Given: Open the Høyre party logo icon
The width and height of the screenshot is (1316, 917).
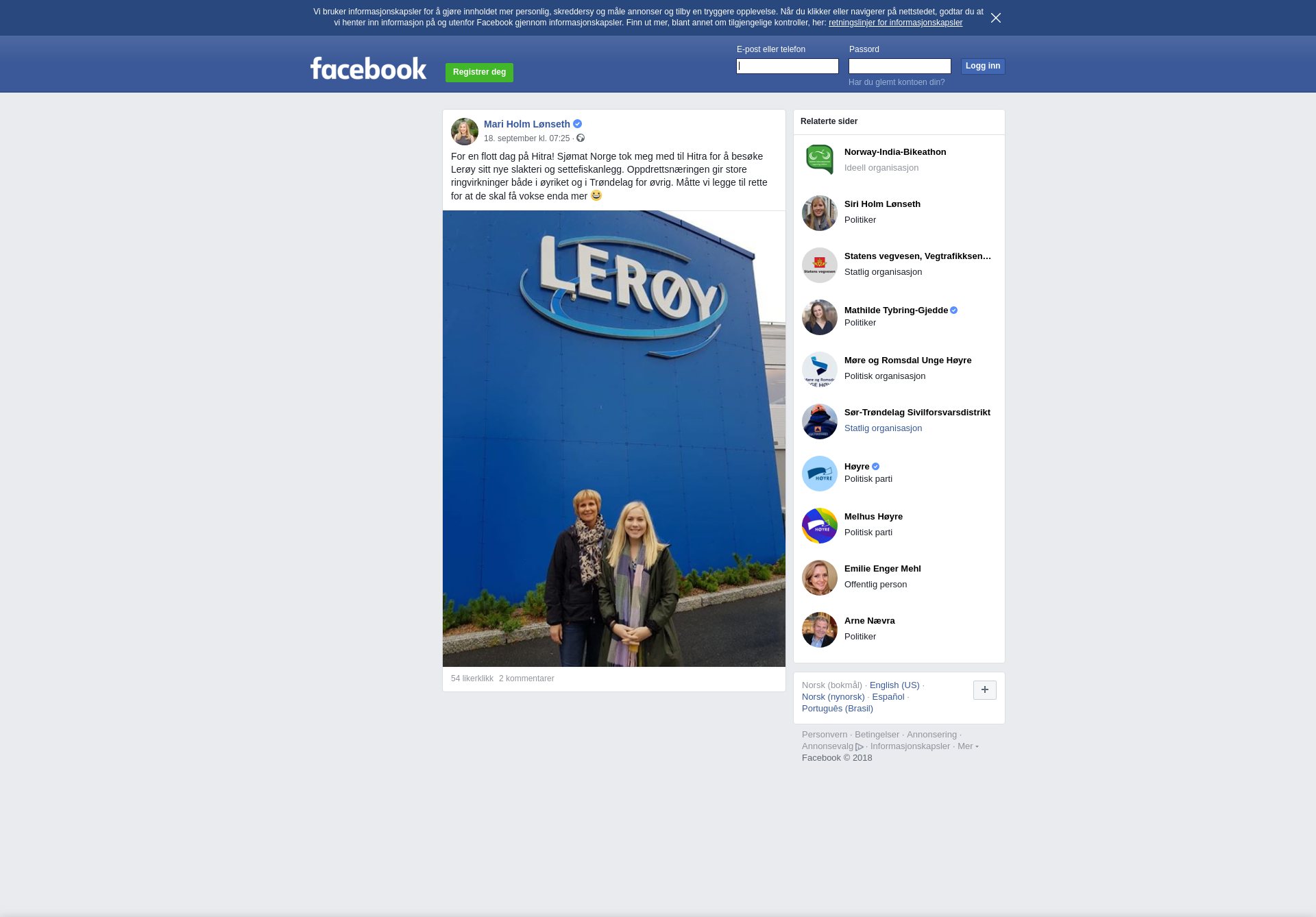Looking at the screenshot, I should 819,474.
